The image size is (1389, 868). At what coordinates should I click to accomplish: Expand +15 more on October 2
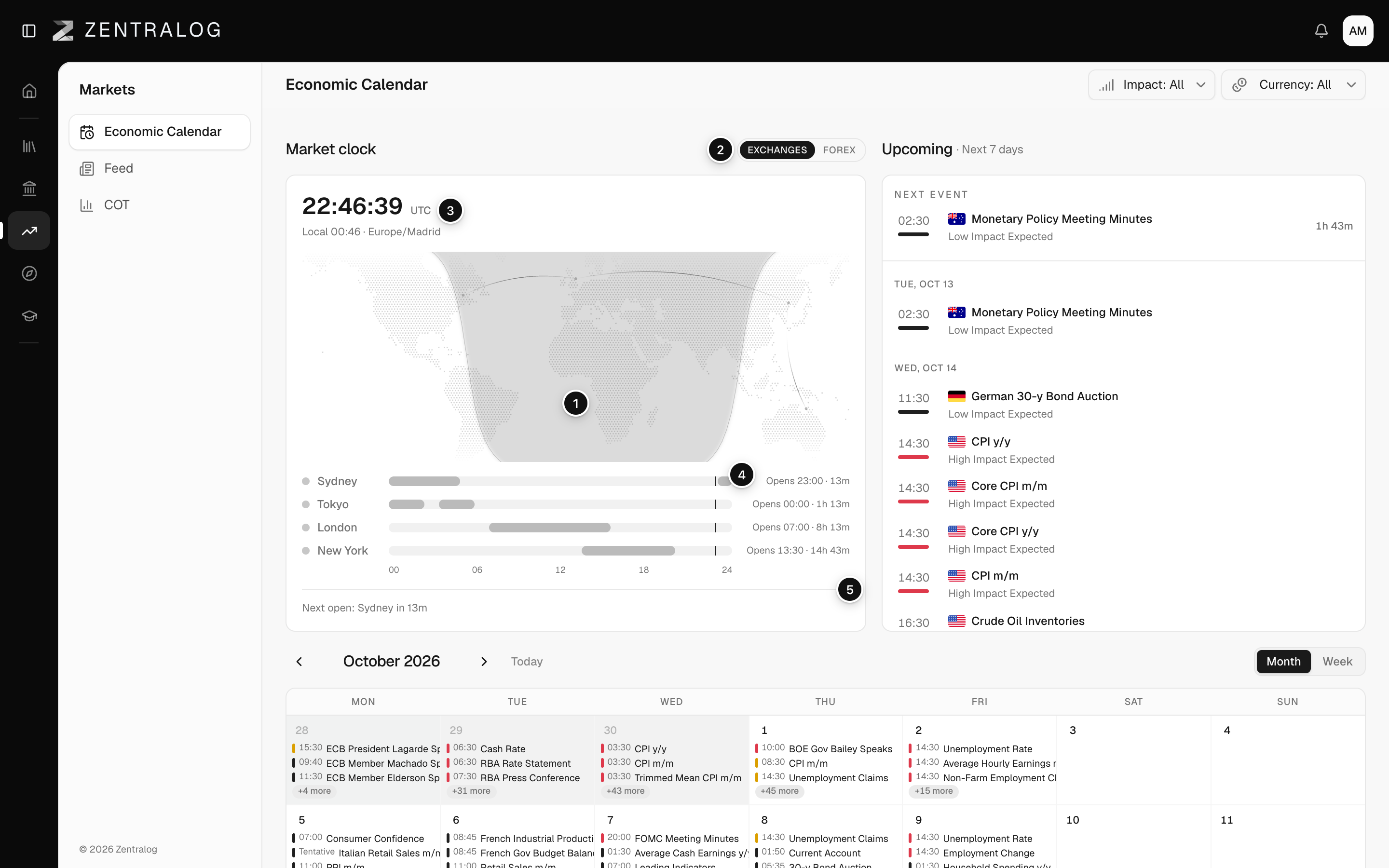933,791
